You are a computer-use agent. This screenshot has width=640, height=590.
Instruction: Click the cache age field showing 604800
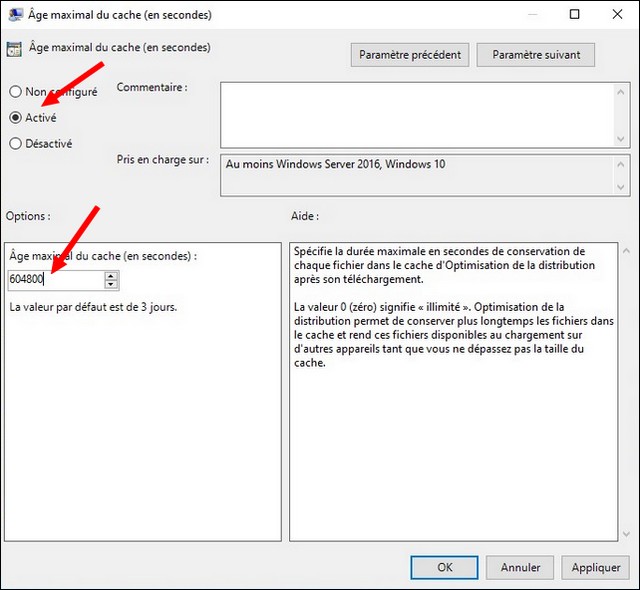pos(55,281)
